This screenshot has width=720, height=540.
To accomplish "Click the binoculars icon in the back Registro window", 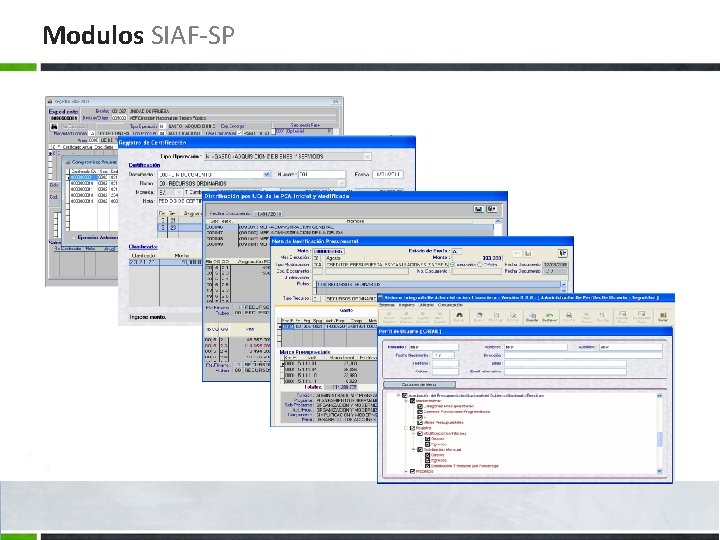I will pos(54,126).
